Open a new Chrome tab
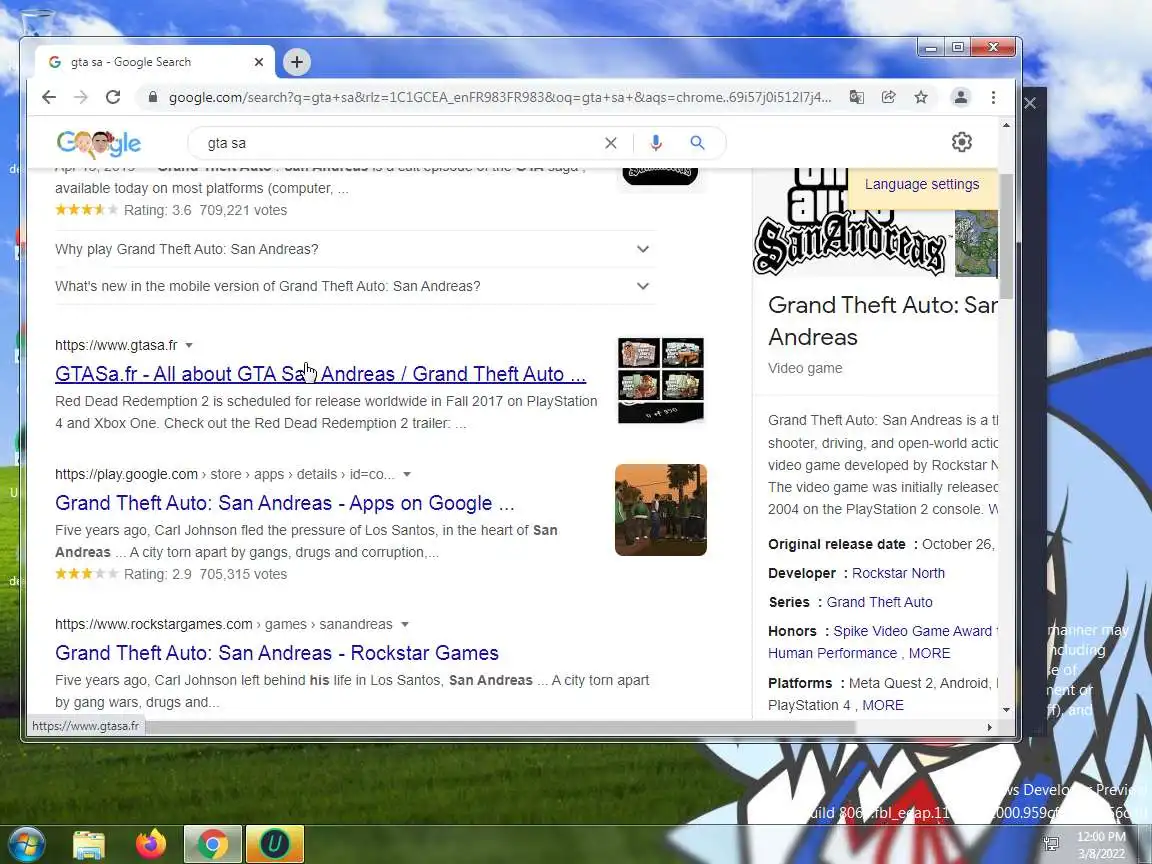Screen dimensions: 1152x864 tap(297, 62)
